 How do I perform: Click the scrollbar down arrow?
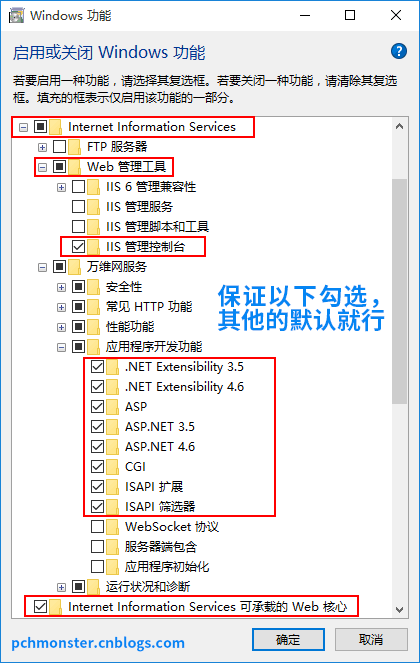(399, 610)
